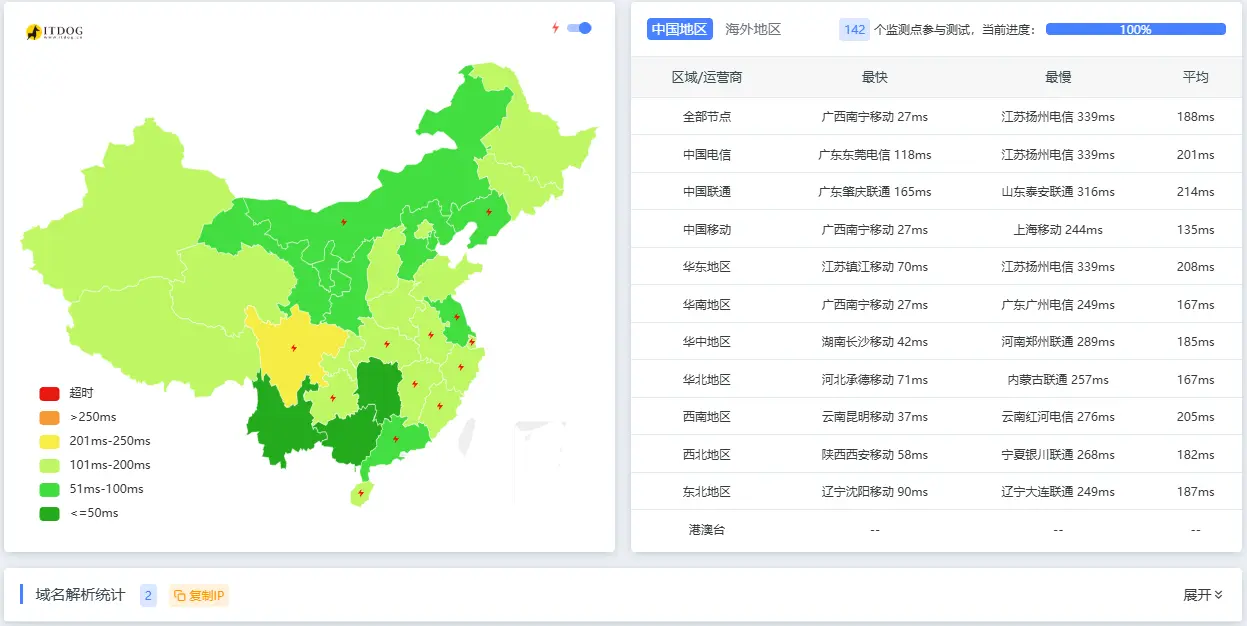Select the 中国地区 tab
The width and height of the screenshot is (1247, 626).
(x=679, y=29)
